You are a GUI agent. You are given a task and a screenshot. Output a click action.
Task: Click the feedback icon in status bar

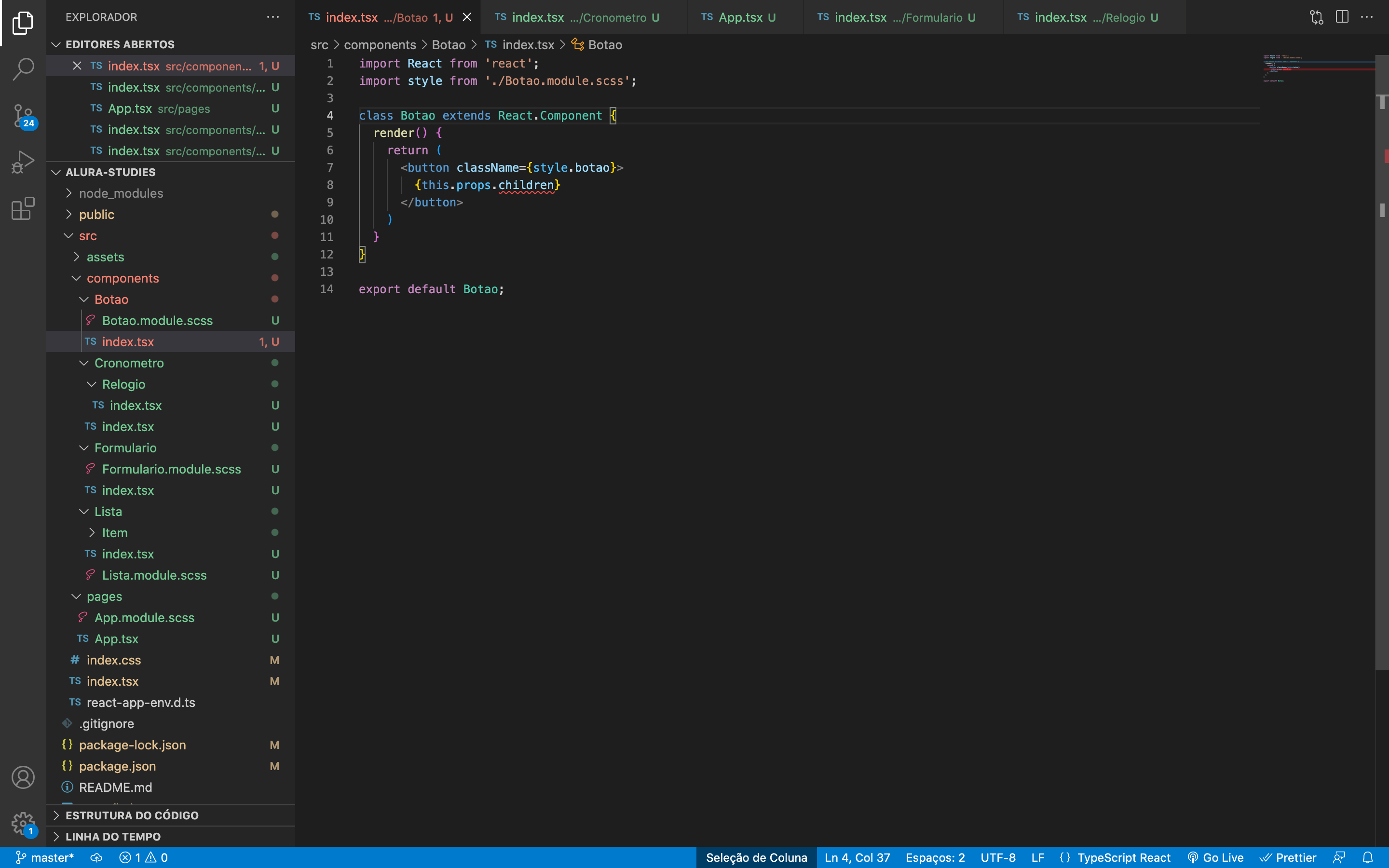(x=1339, y=858)
